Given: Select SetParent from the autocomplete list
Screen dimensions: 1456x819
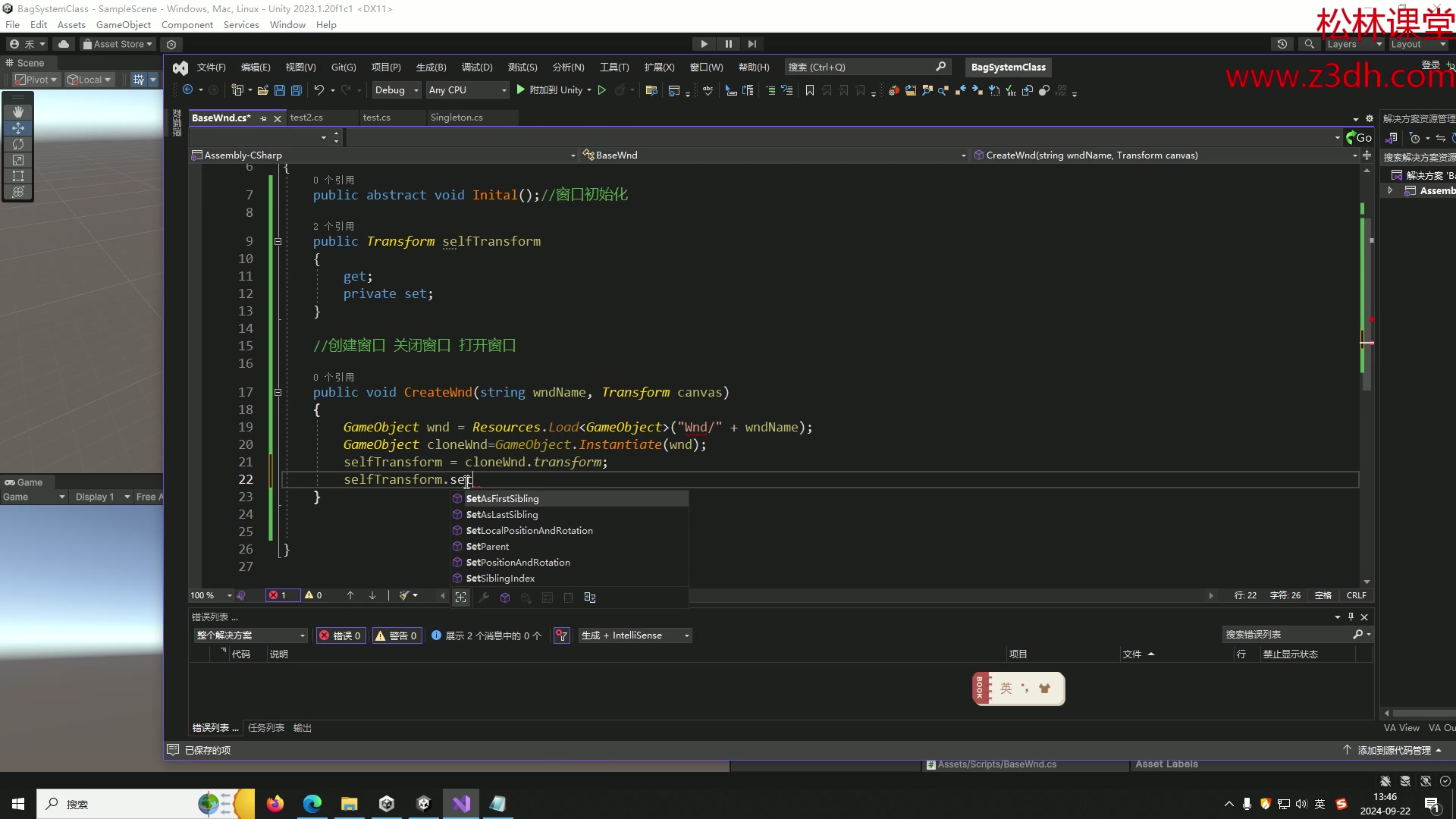Looking at the screenshot, I should coord(488,547).
